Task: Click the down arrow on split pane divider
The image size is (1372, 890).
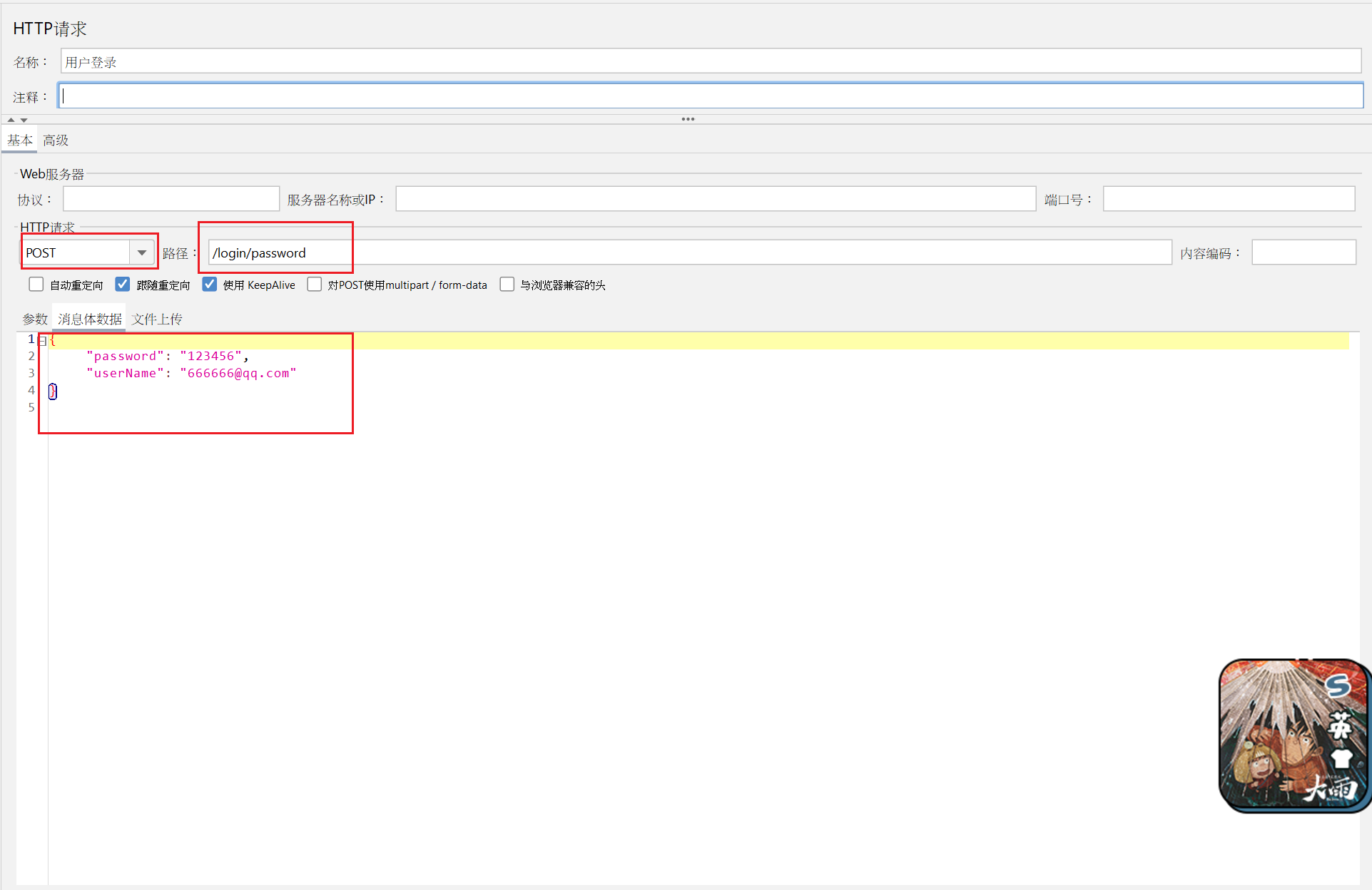Action: pyautogui.click(x=24, y=120)
